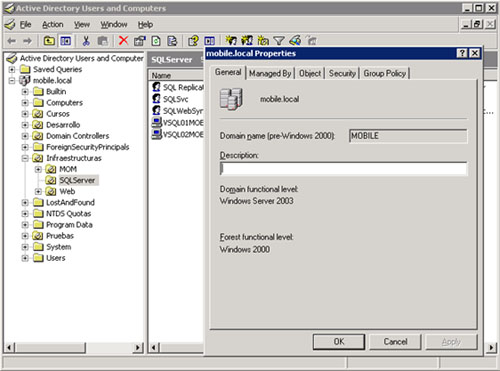Click the pre-Windows 2000 domain name field
Screen dimensions: 500x371
coord(408,136)
